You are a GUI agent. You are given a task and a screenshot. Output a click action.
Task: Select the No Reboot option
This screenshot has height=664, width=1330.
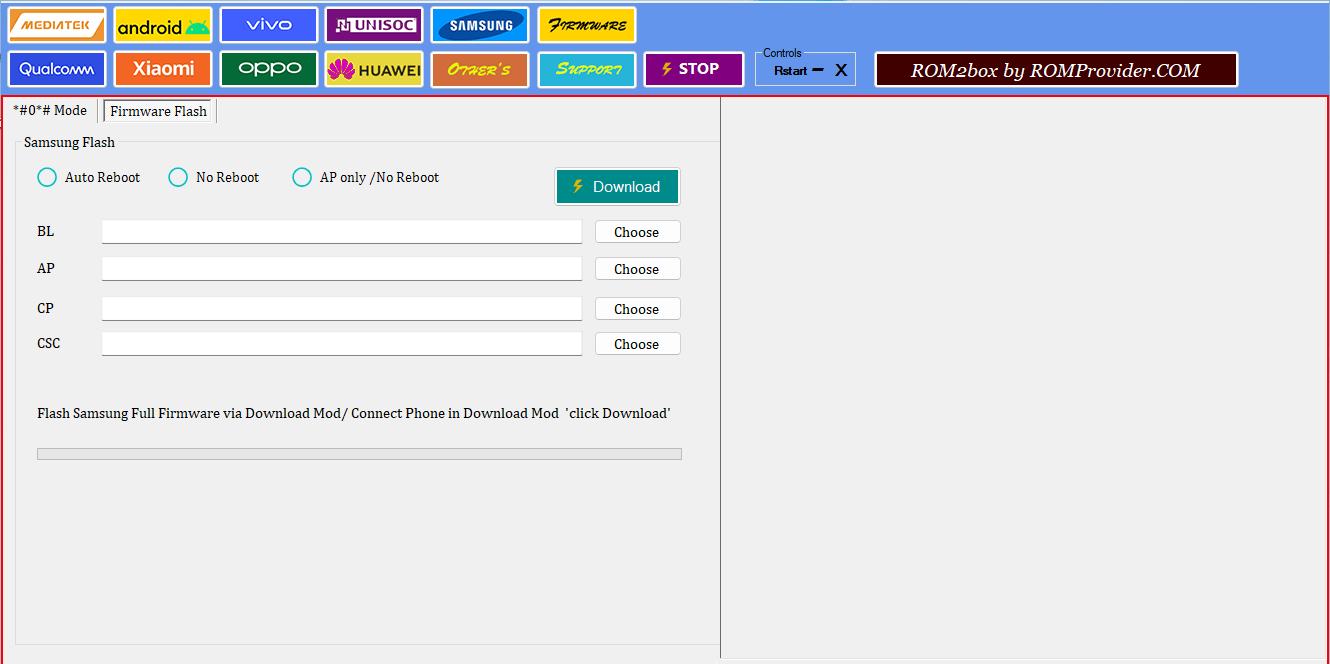[177, 176]
